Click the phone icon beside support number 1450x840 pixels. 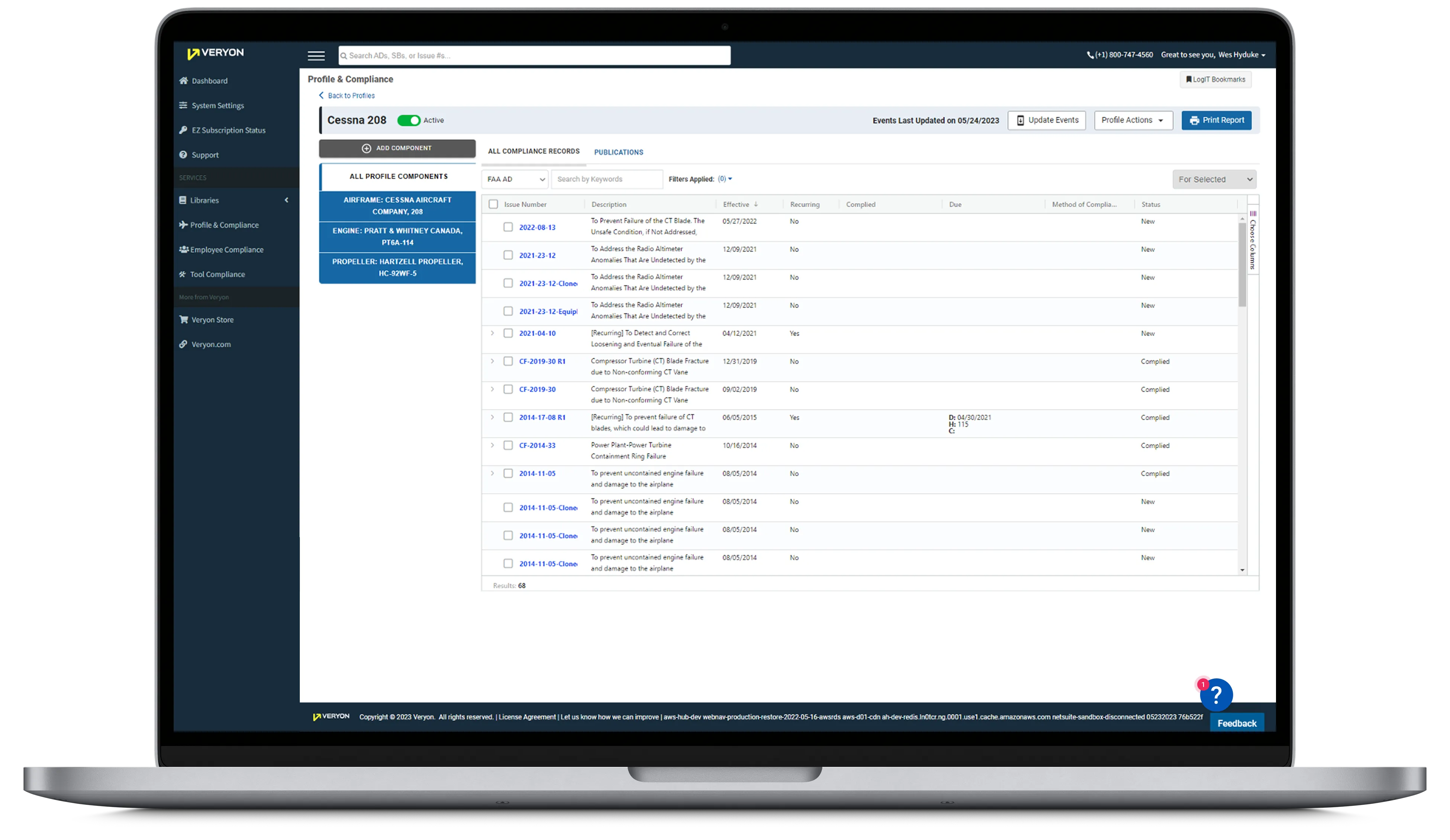coord(1090,55)
